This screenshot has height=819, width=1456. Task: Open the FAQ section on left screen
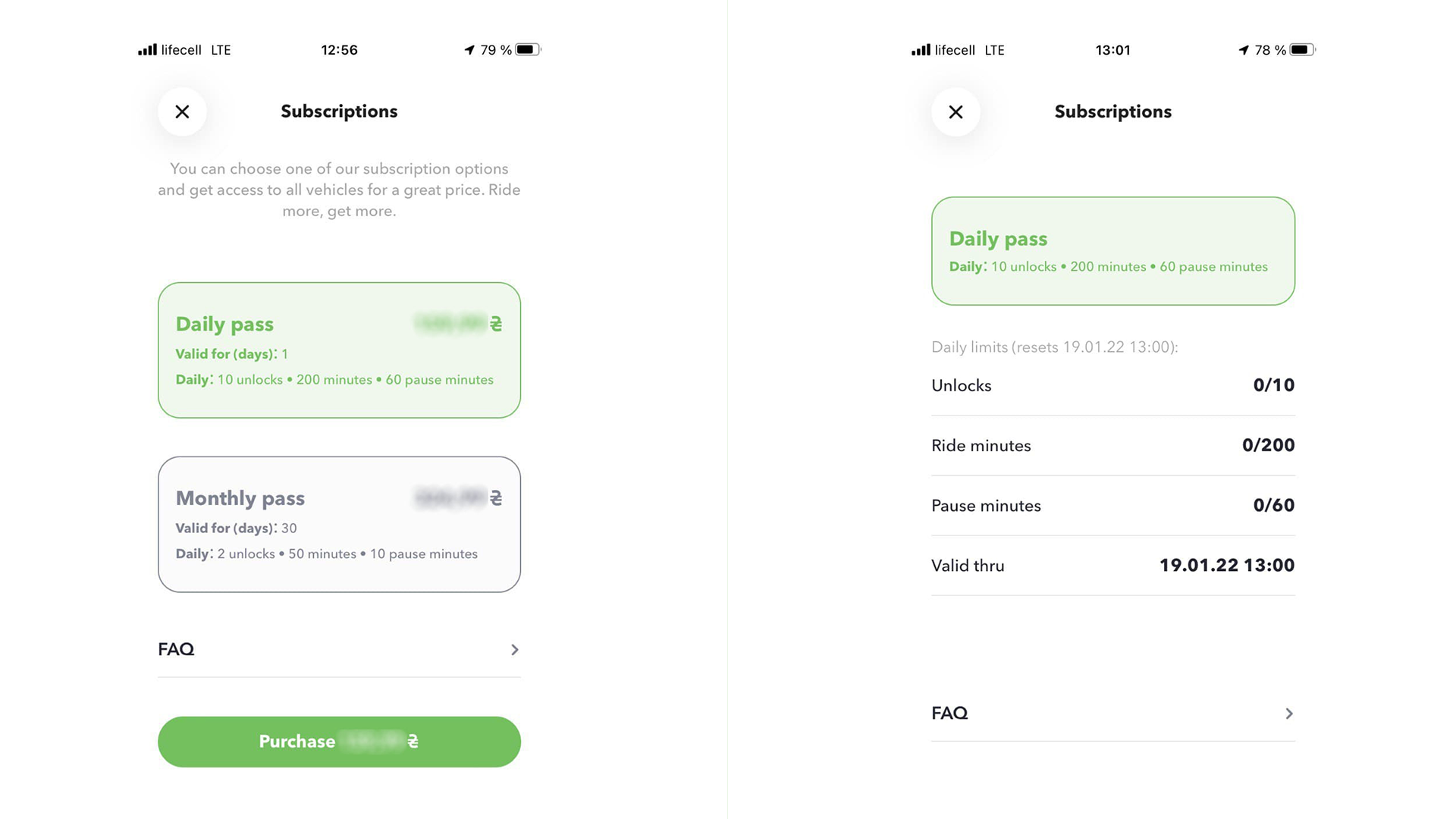point(338,649)
